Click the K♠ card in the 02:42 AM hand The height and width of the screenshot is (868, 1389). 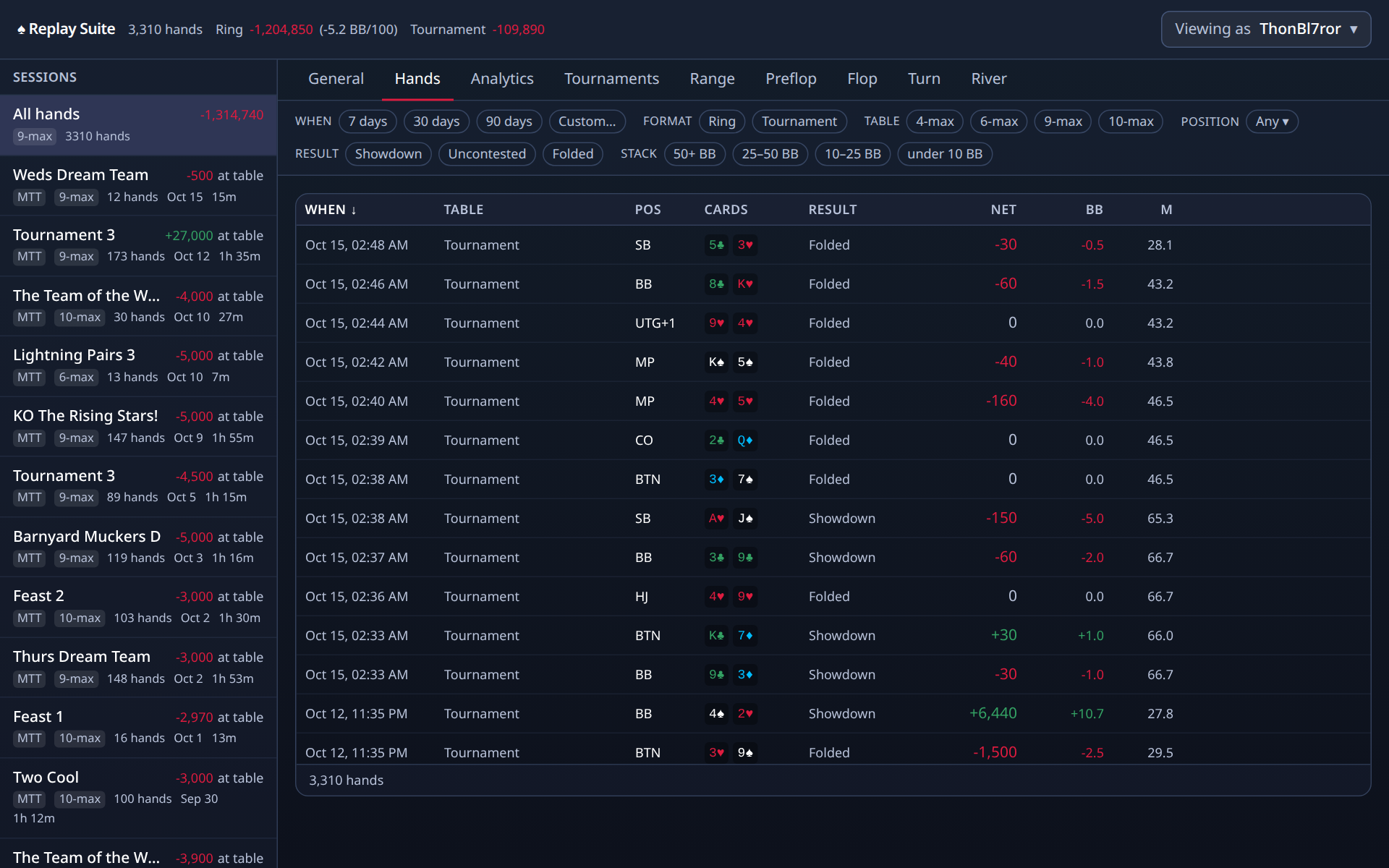tap(716, 362)
